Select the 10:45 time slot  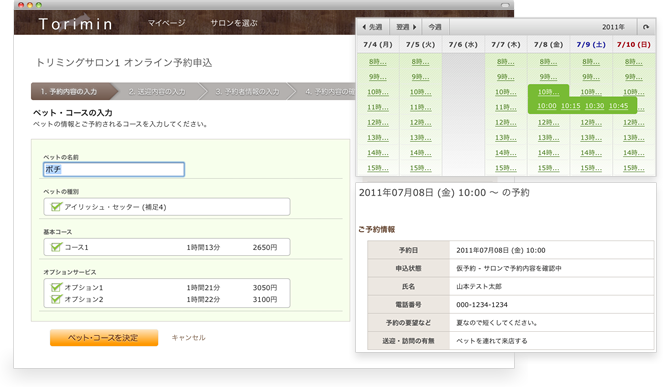pos(618,106)
